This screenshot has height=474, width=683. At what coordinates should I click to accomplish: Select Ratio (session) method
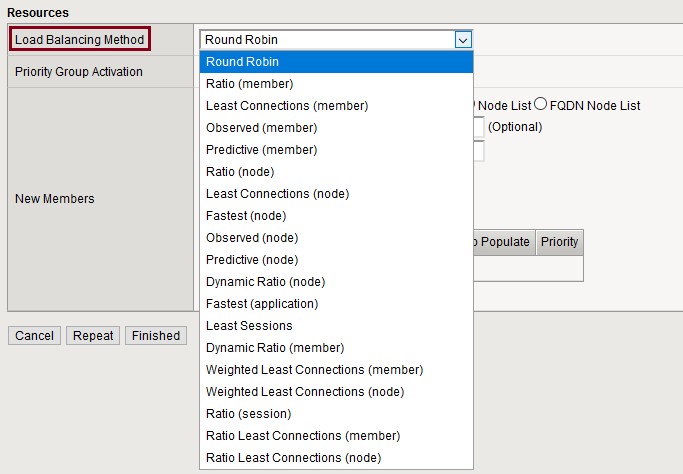248,414
